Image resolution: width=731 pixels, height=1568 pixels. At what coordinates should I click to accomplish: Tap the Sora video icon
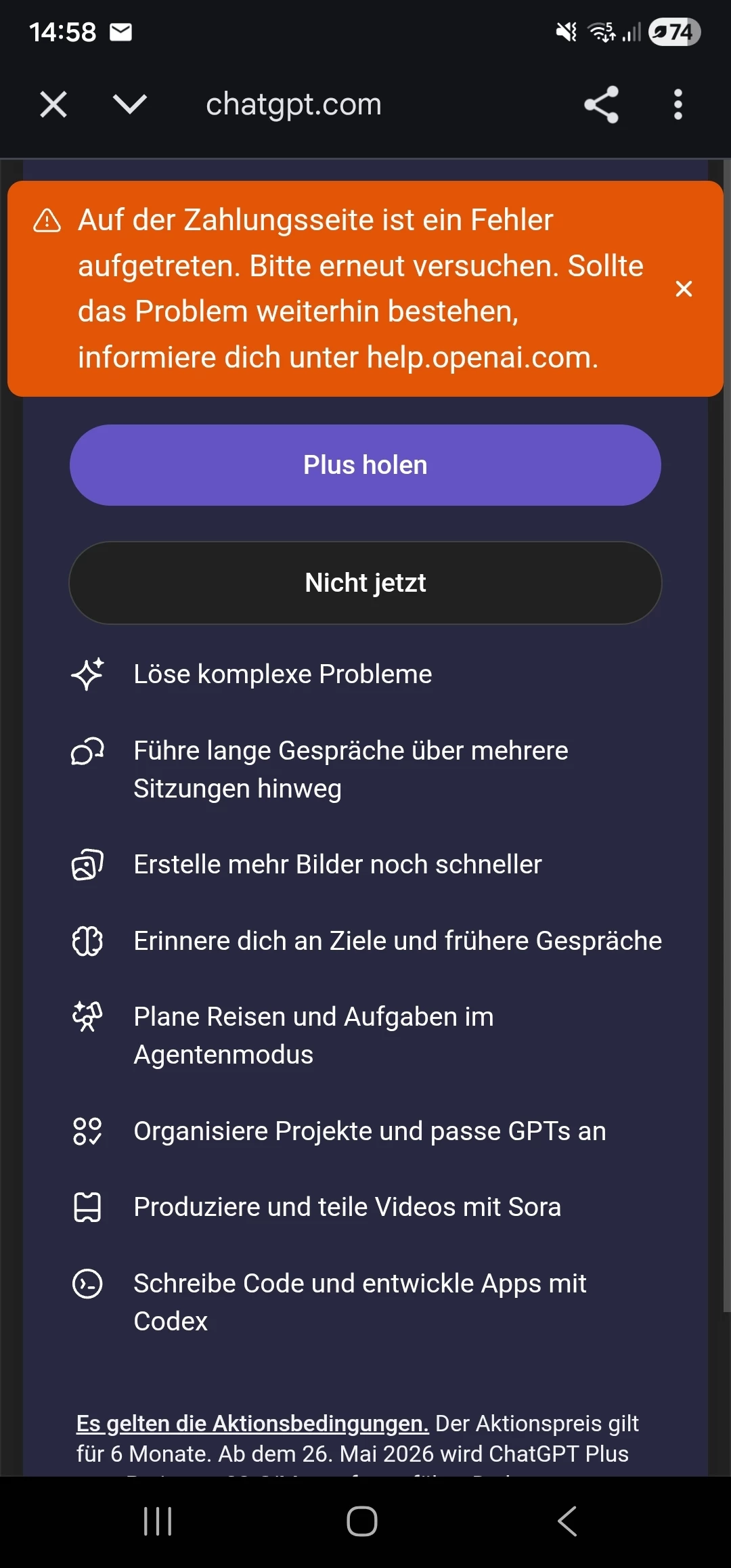pyautogui.click(x=87, y=1207)
